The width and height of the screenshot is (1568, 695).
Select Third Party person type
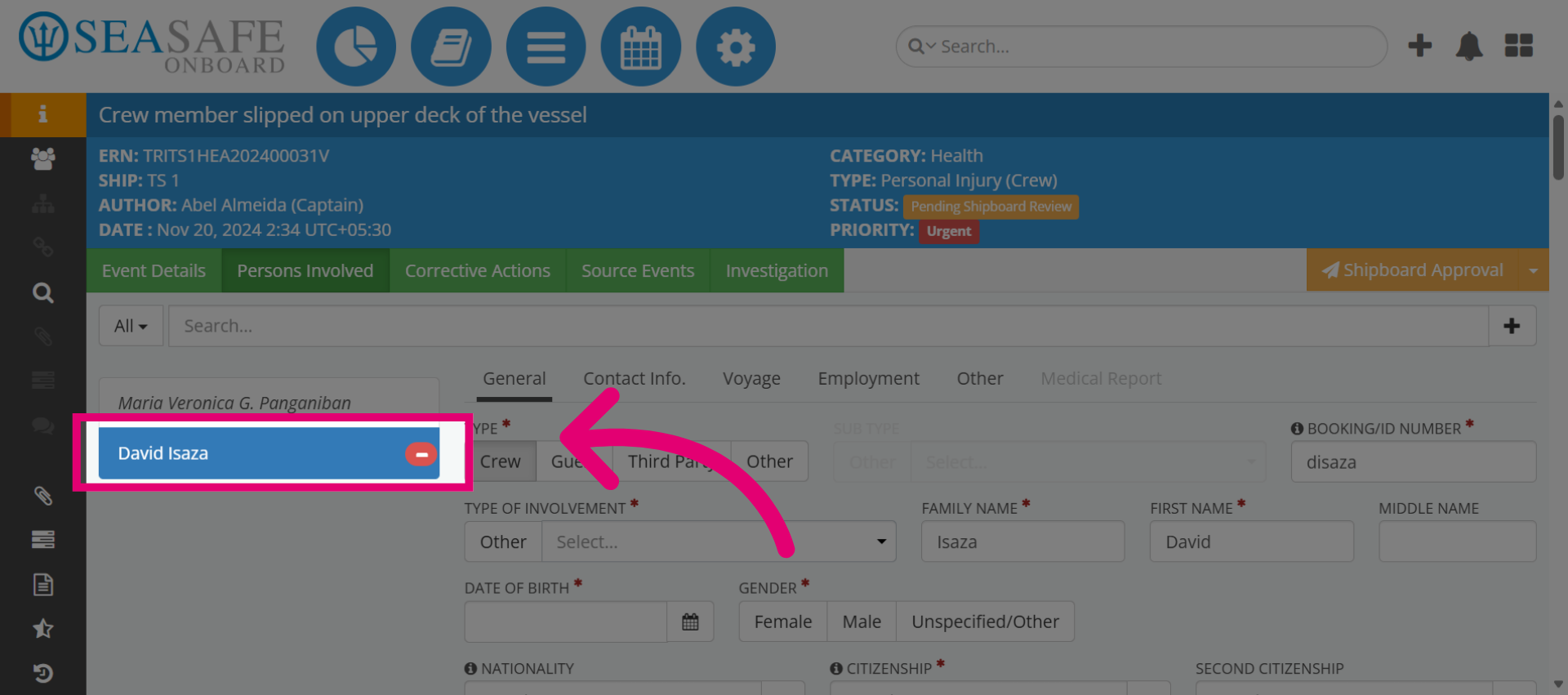click(670, 461)
